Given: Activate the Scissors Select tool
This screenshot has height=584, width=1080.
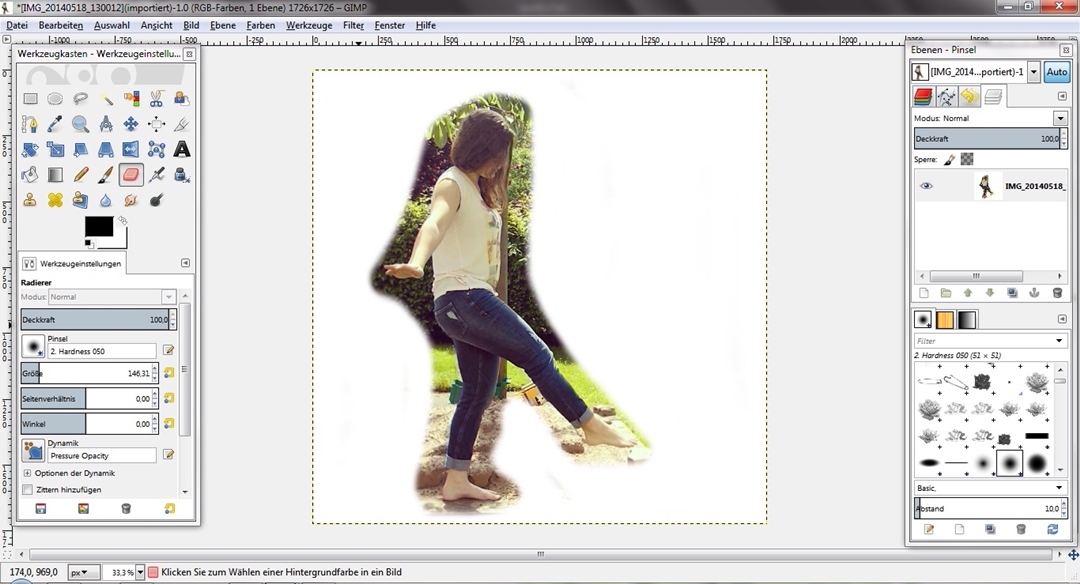Looking at the screenshot, I should pos(156,99).
